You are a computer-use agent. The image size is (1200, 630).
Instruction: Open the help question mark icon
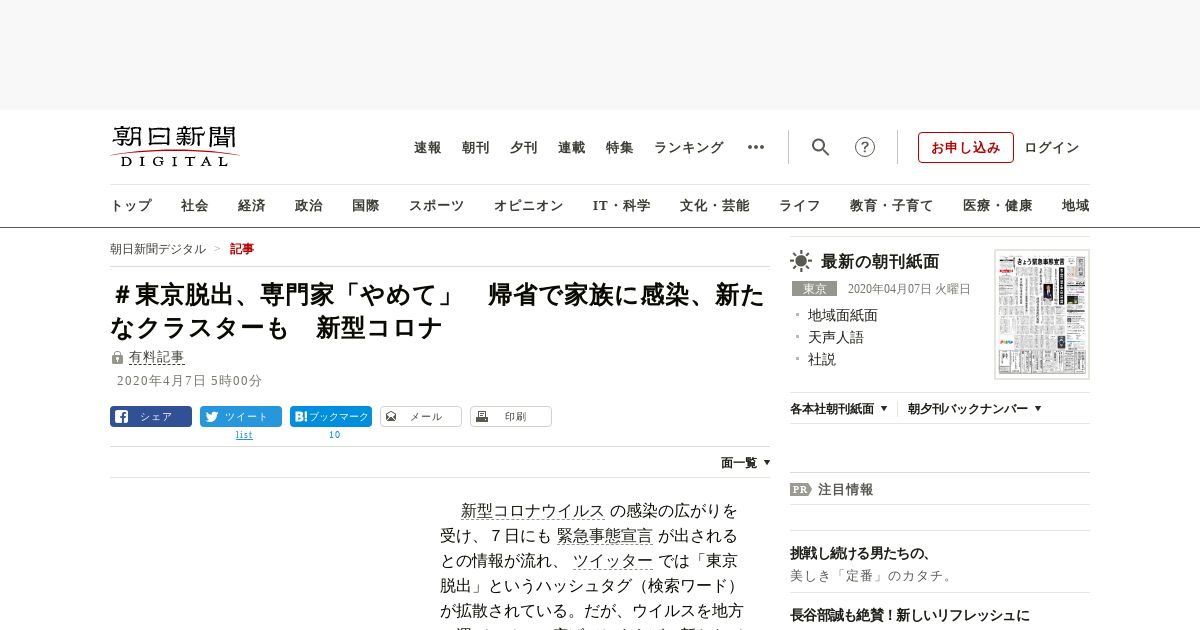pos(864,147)
